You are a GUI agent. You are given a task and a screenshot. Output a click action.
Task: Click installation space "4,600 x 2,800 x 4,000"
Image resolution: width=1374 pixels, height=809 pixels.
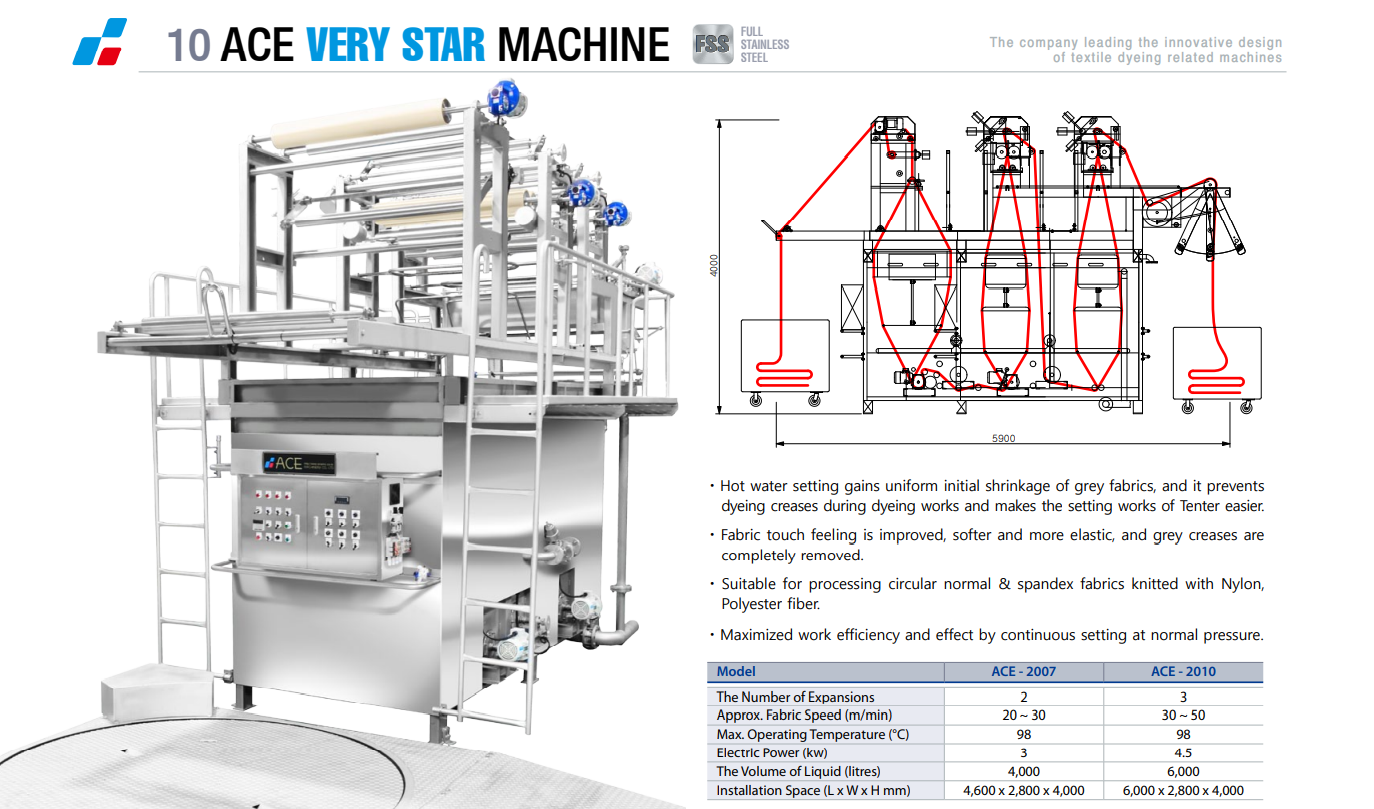tap(1023, 791)
